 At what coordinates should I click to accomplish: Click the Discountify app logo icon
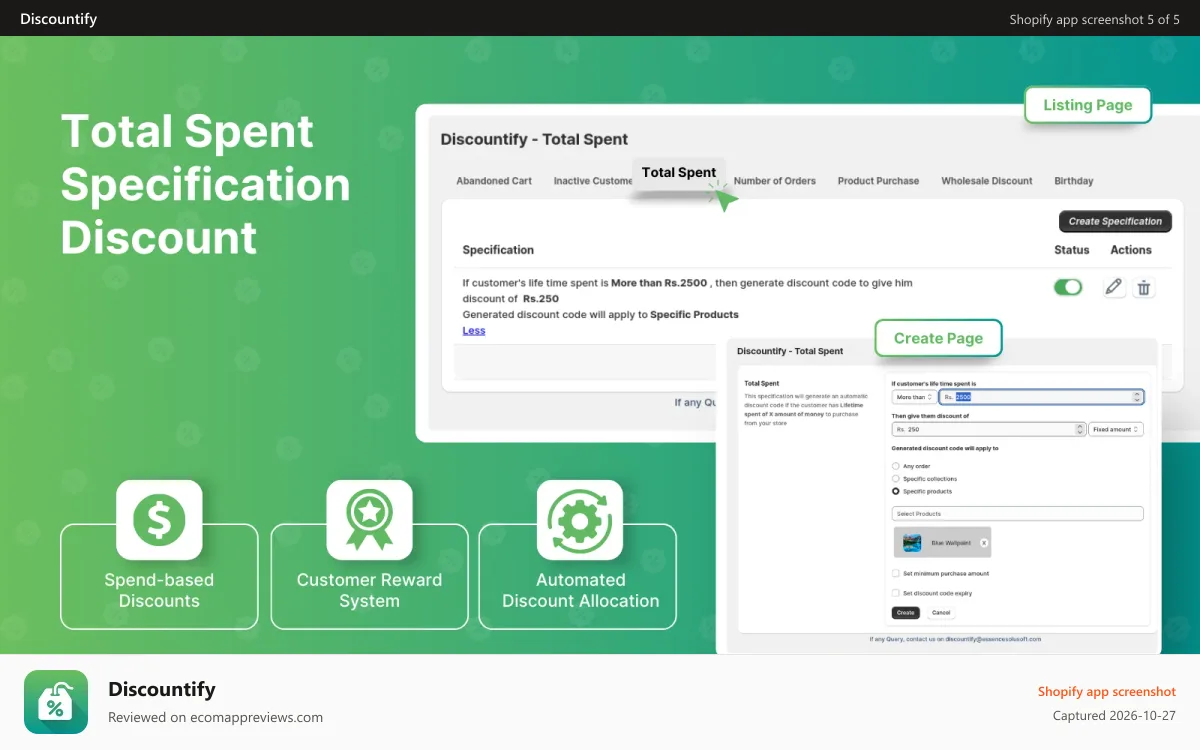coord(56,702)
